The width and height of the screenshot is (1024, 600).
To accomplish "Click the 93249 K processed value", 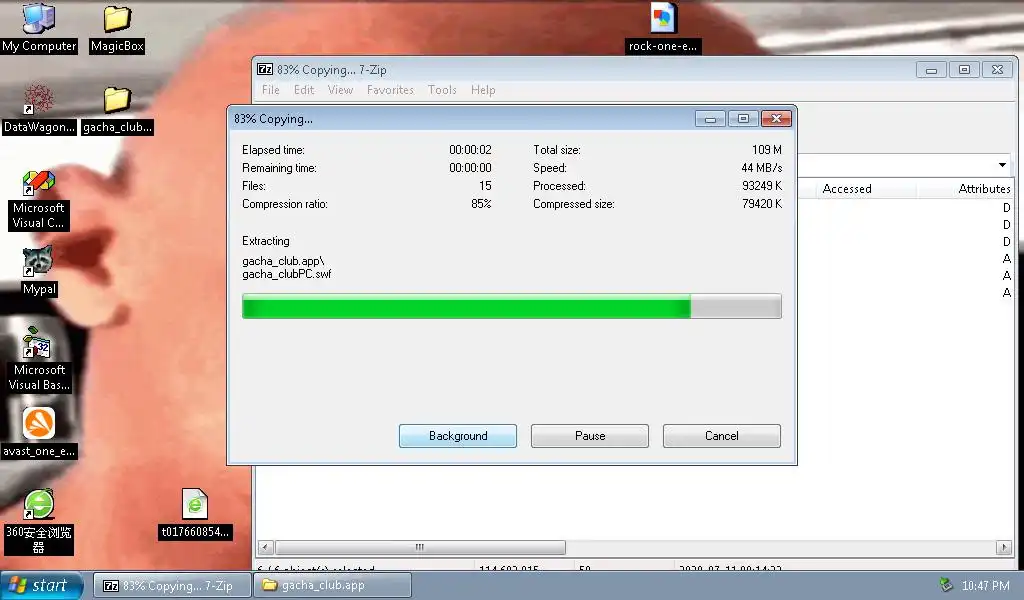I will [761, 186].
